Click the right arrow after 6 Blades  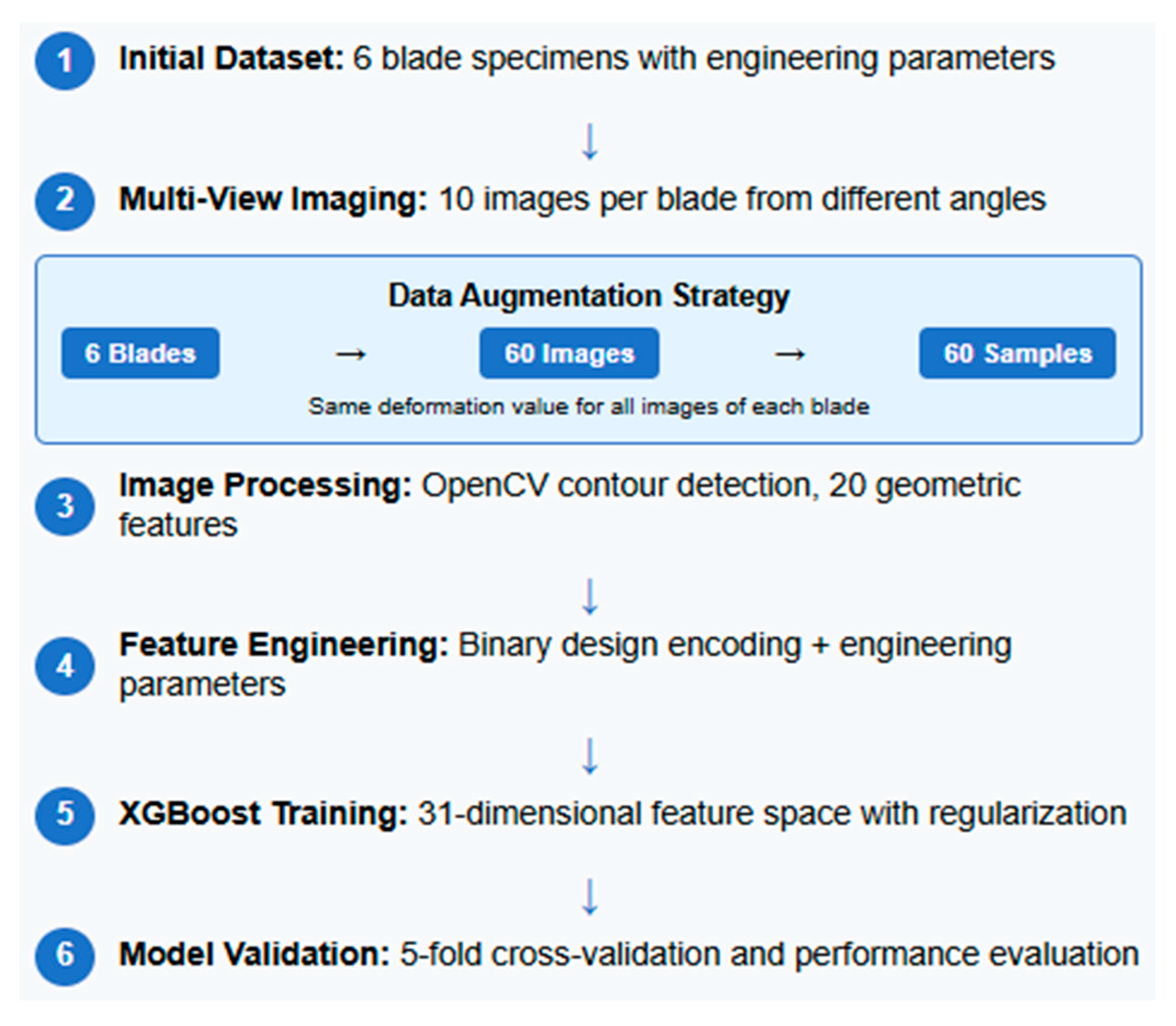pyautogui.click(x=351, y=354)
